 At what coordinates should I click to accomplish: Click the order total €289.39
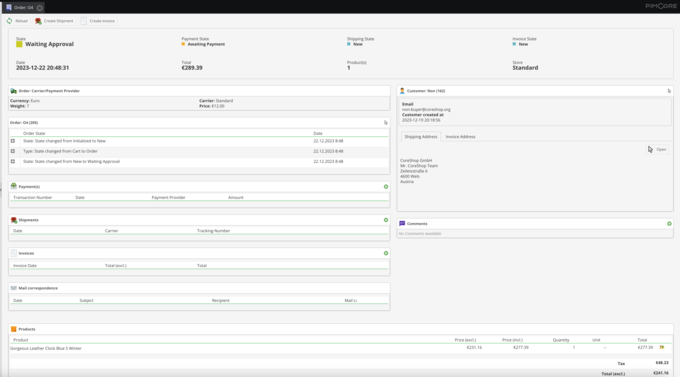[x=192, y=68]
